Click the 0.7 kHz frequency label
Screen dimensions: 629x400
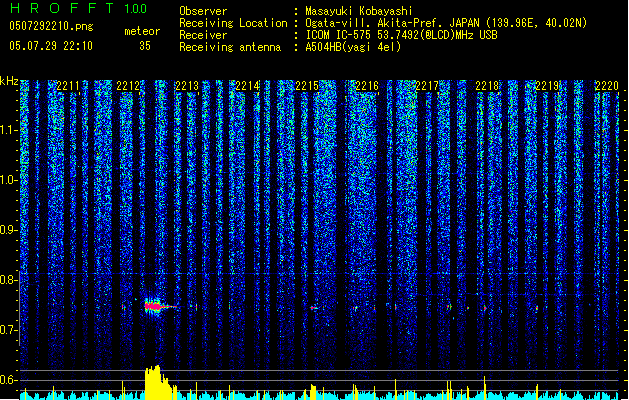click(x=9, y=330)
